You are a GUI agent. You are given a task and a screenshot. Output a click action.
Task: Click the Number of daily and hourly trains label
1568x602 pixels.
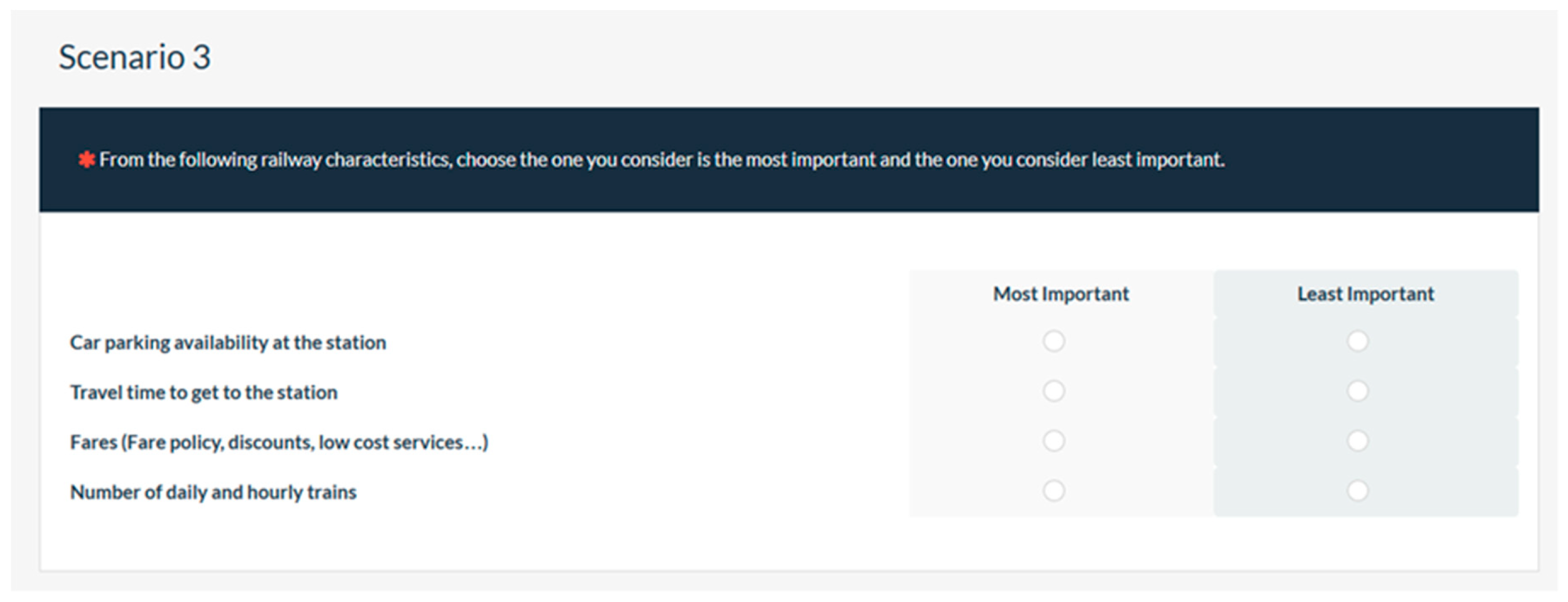(x=213, y=492)
